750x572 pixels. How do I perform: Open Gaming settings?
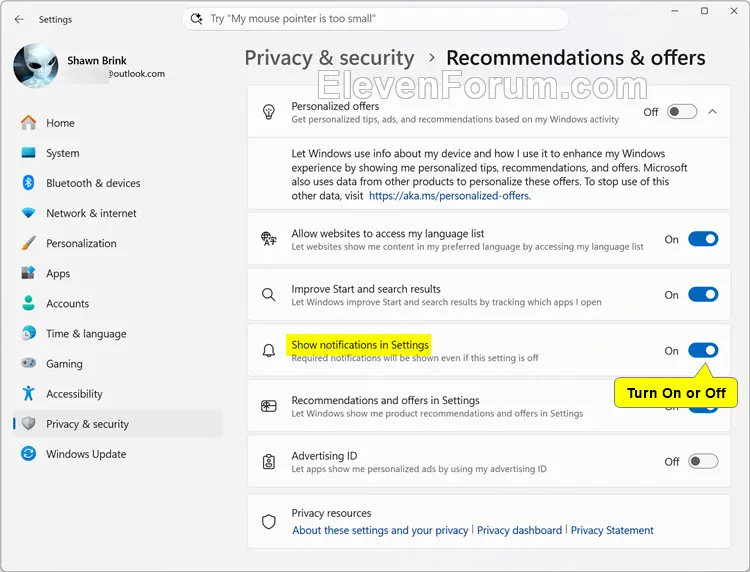point(119,364)
